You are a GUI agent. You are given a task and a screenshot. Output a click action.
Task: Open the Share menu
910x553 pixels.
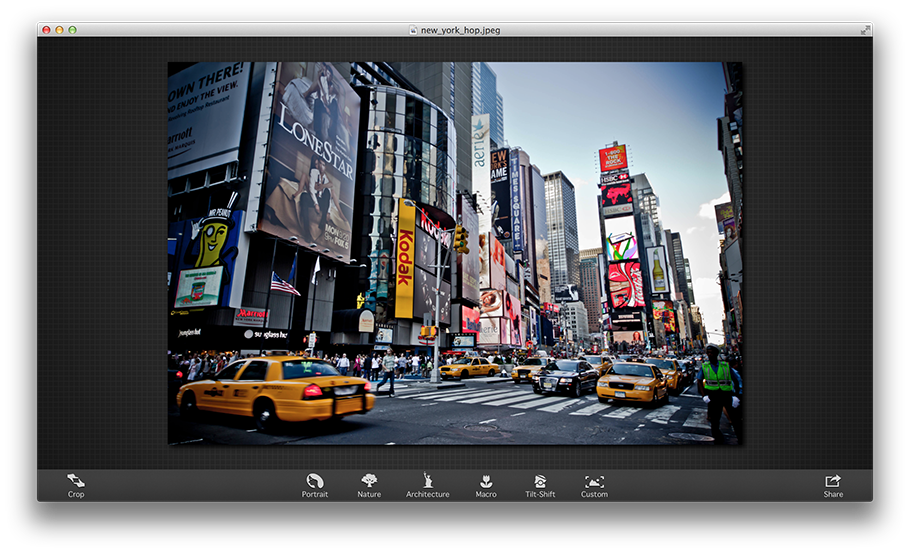coord(833,486)
